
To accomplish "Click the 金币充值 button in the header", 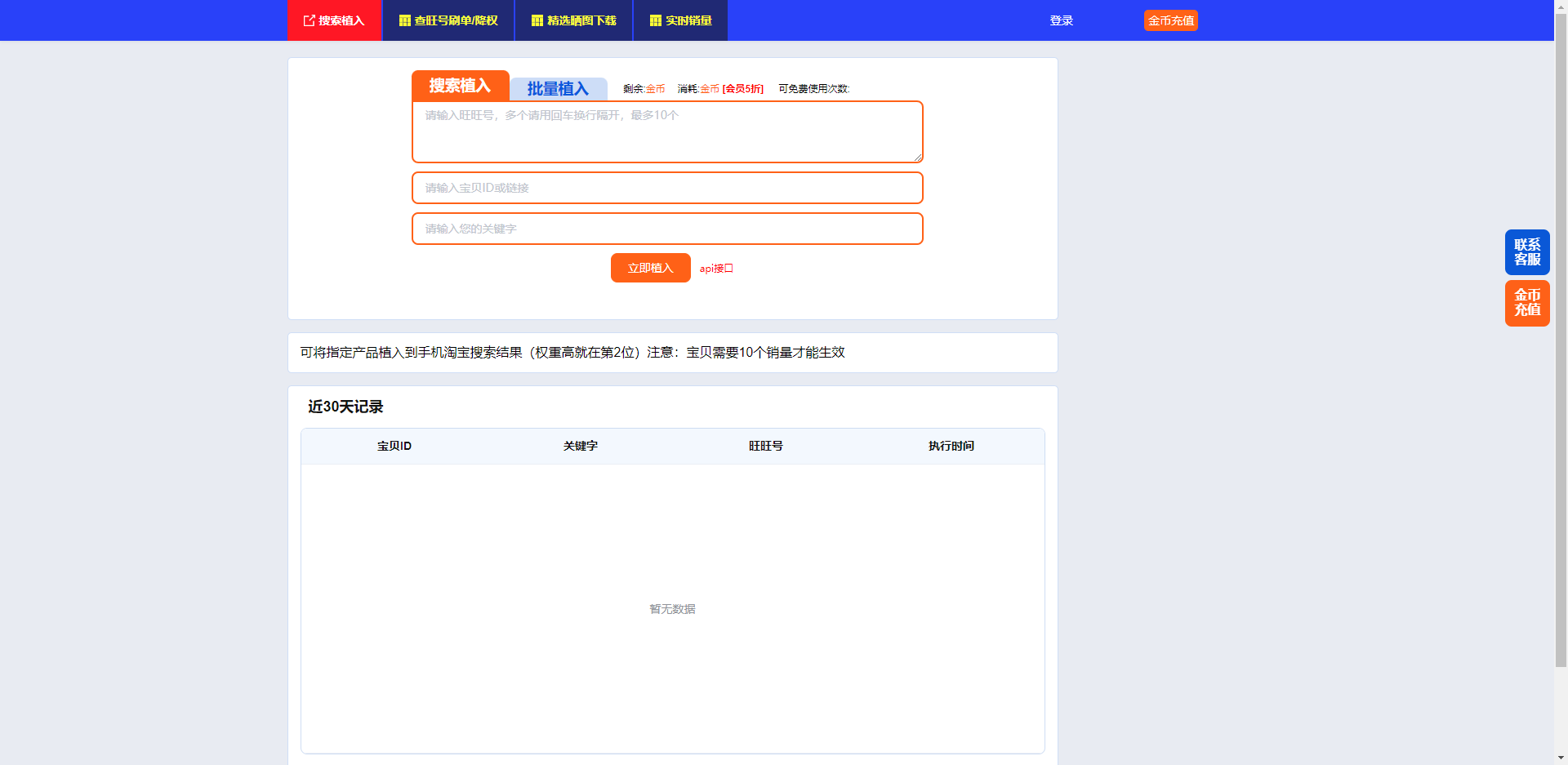I will coord(1171,20).
